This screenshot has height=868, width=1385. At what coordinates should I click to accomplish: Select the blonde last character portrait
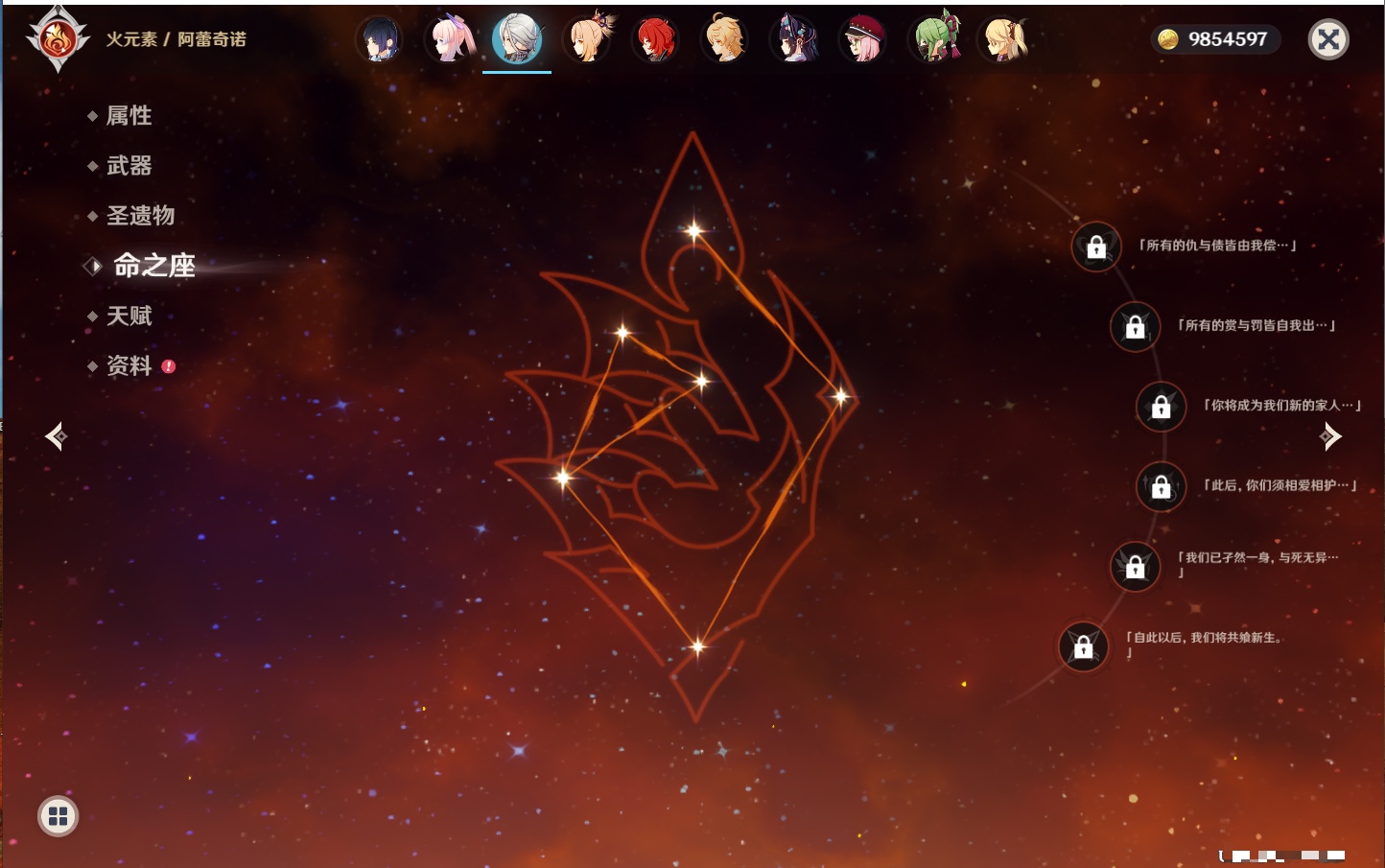pos(1001,39)
